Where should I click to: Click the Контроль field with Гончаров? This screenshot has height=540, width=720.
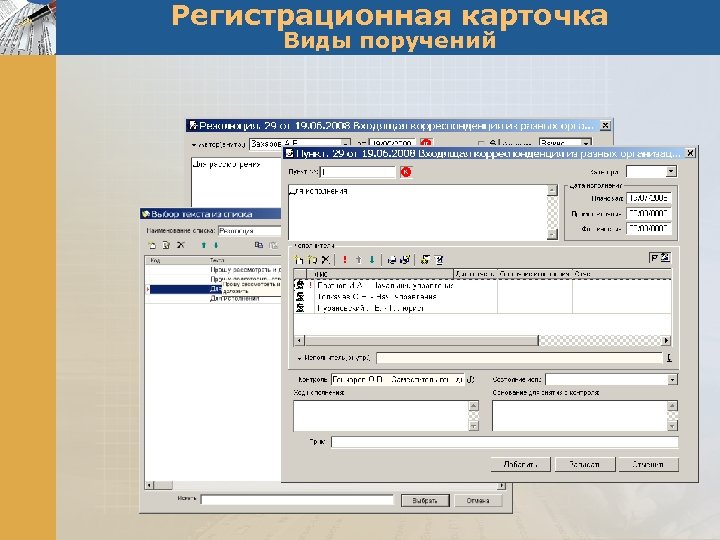pyautogui.click(x=398, y=380)
